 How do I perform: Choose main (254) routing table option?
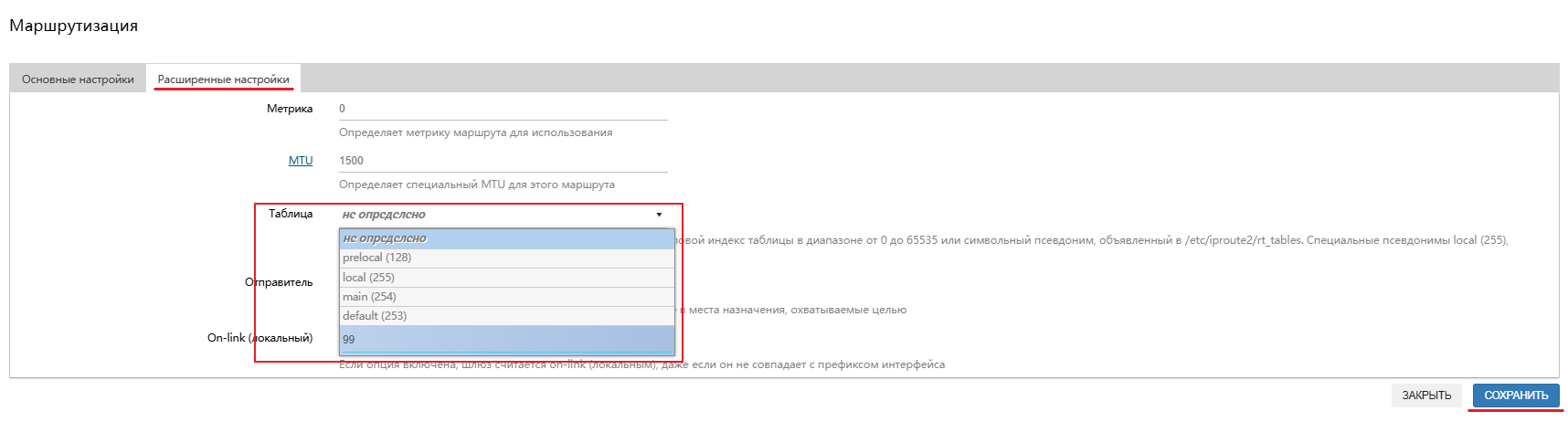[x=506, y=296]
